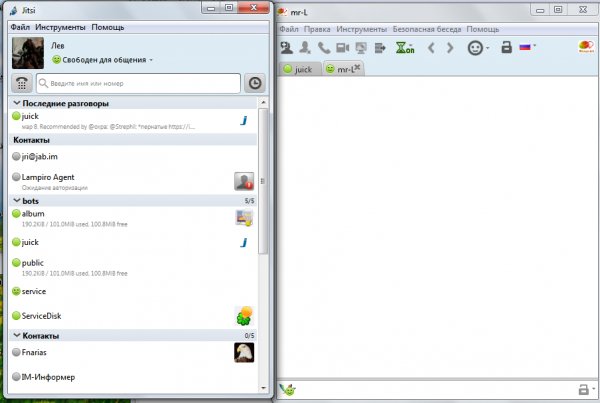Click the juick 'j' icon in bots group

pyautogui.click(x=244, y=242)
